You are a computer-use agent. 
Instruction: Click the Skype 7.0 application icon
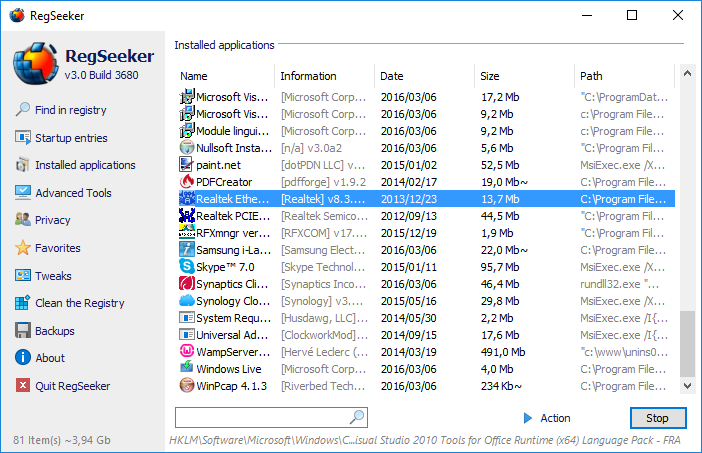(x=186, y=267)
